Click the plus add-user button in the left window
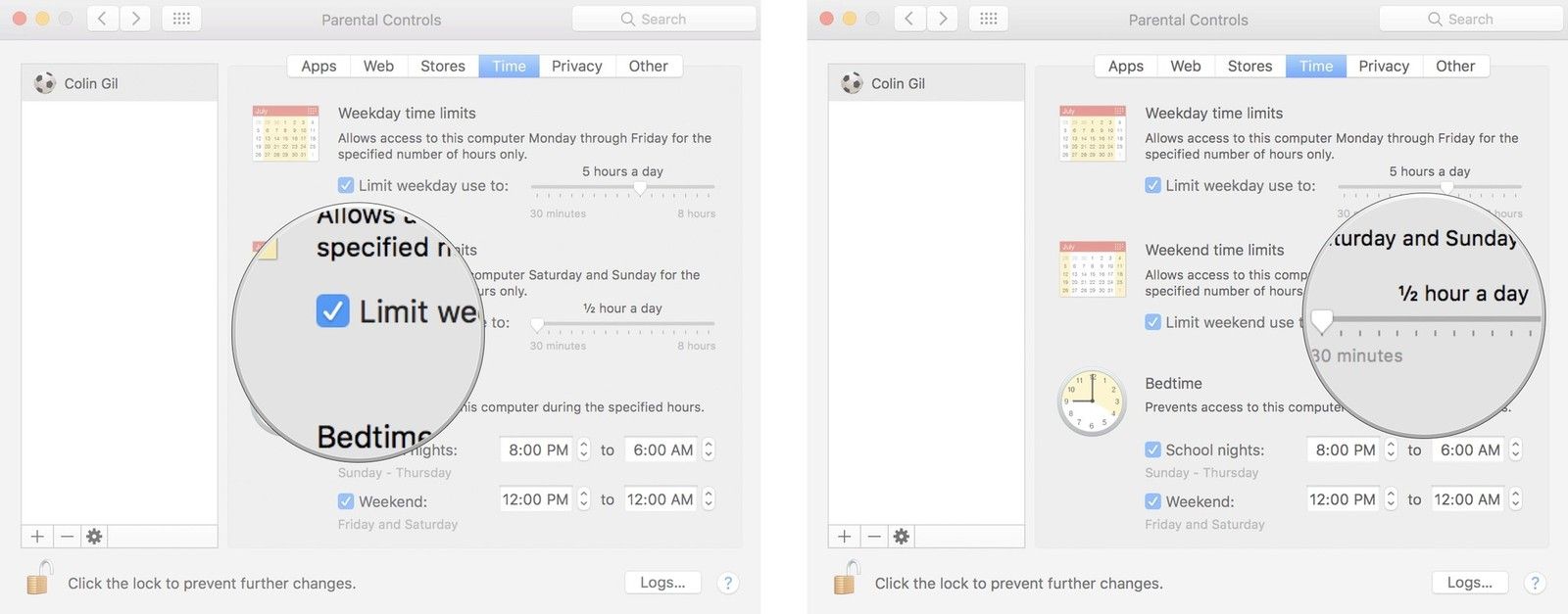This screenshot has width=1568, height=614. click(37, 537)
